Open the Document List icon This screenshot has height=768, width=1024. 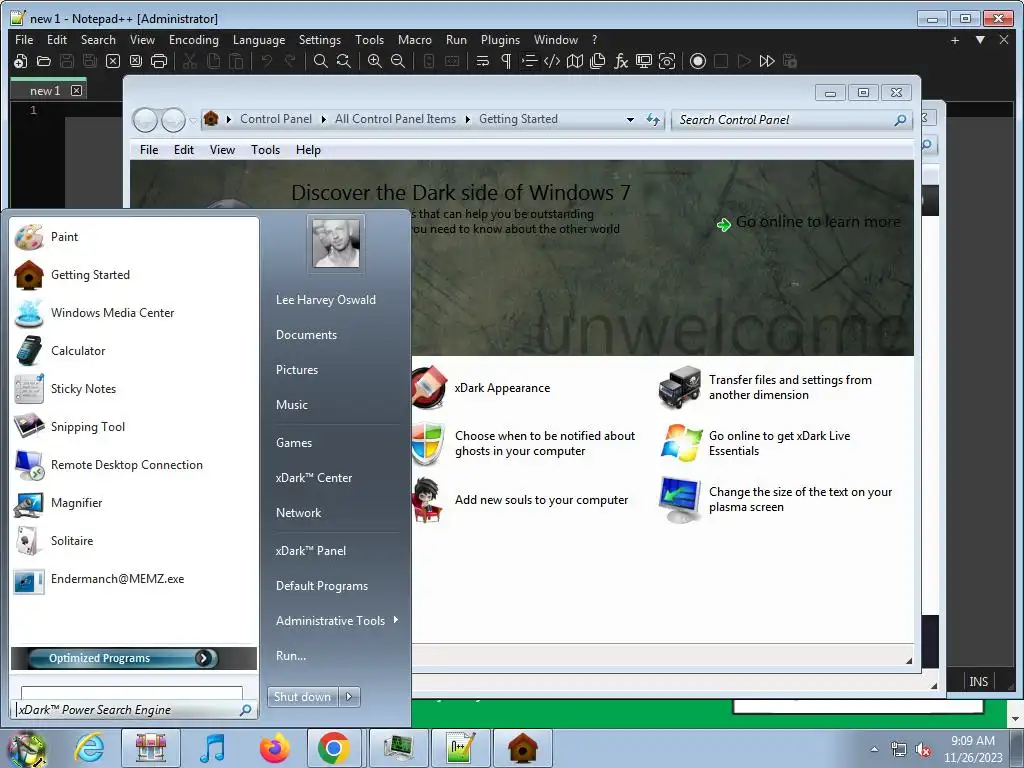pyautogui.click(x=598, y=61)
